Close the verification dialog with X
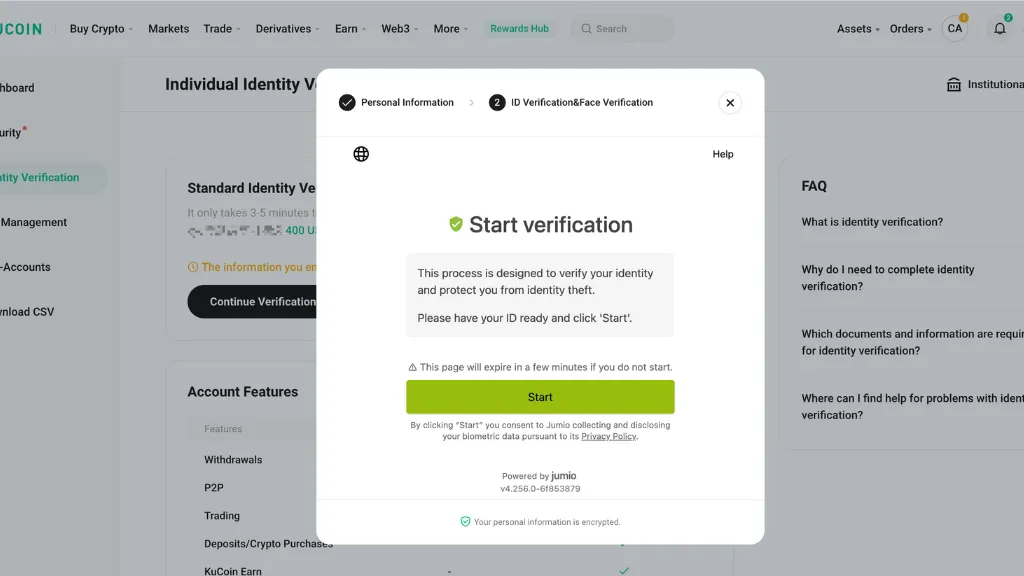This screenshot has width=1024, height=576. [730, 103]
